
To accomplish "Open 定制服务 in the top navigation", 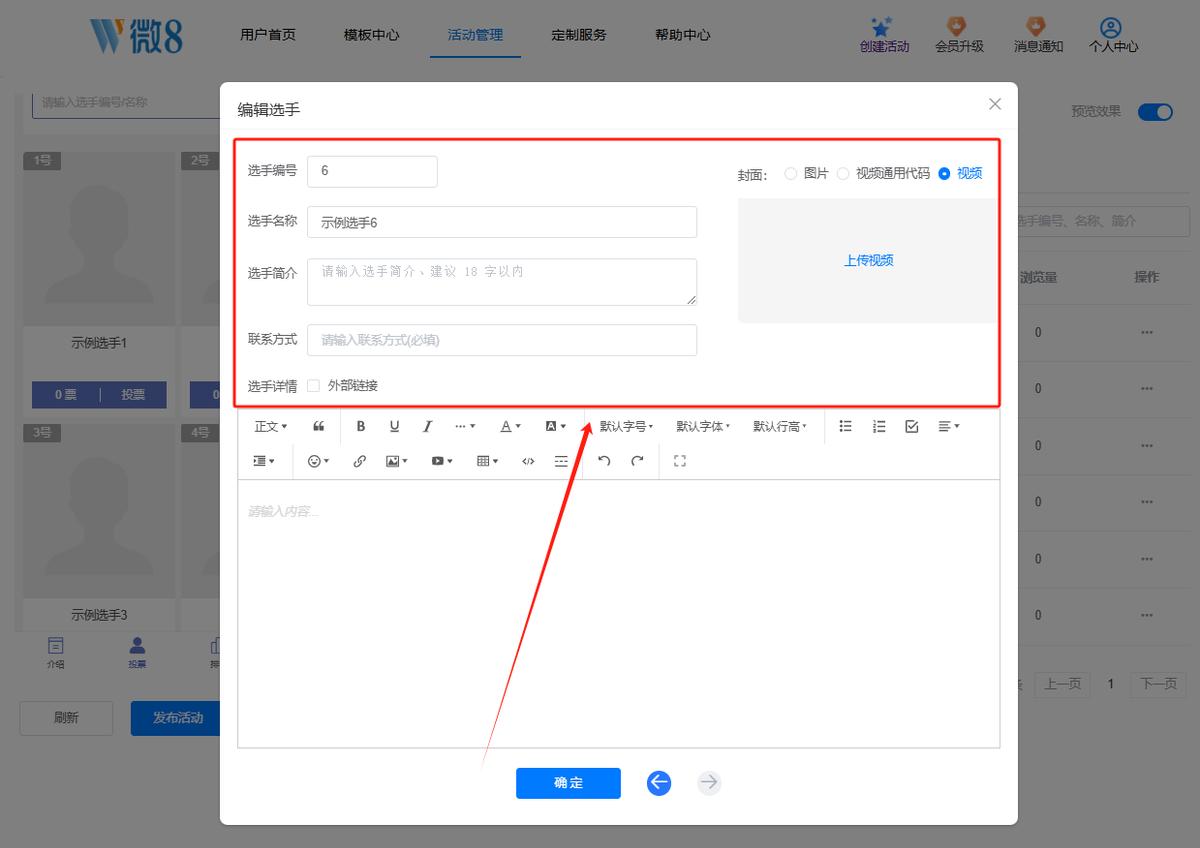I will (579, 34).
